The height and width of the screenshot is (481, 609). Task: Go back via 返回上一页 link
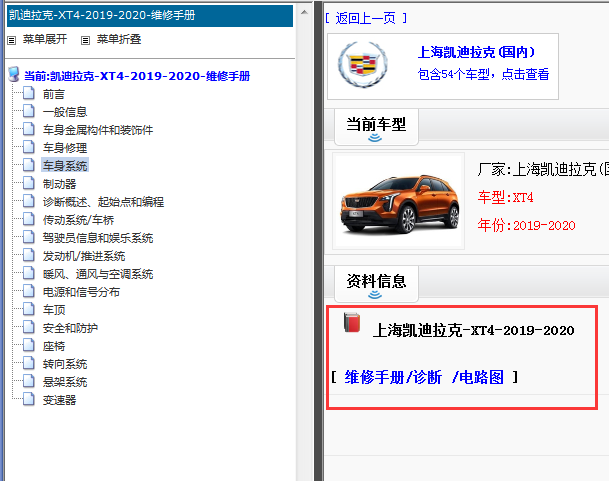click(x=366, y=18)
